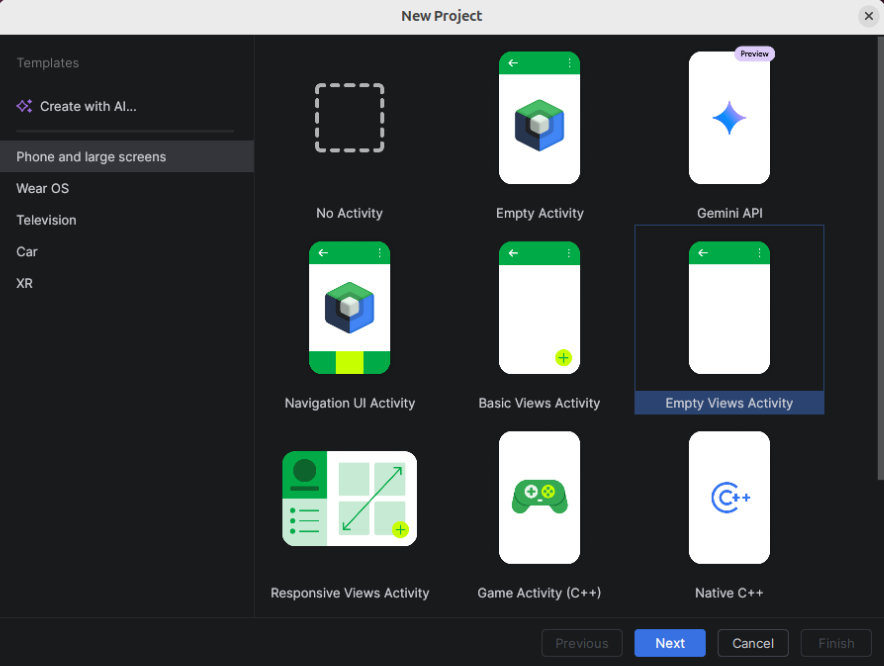This screenshot has width=884, height=666.
Task: Click the Responsive Views Activity label
Action: (350, 593)
